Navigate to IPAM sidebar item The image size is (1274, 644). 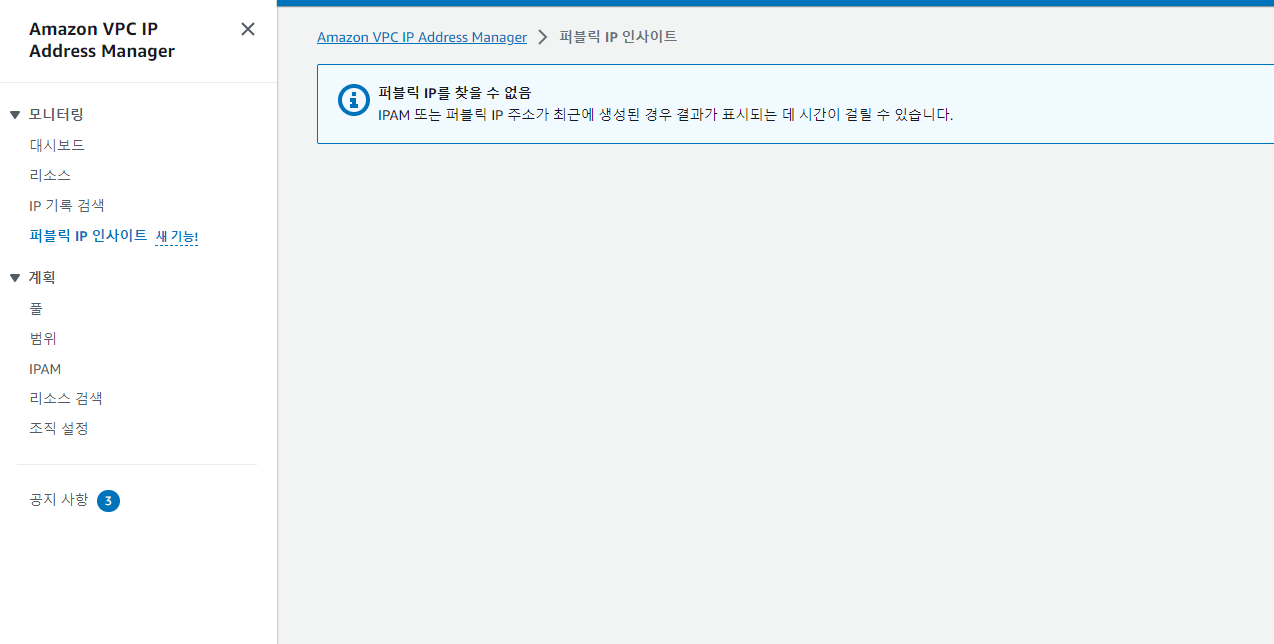[x=45, y=369]
